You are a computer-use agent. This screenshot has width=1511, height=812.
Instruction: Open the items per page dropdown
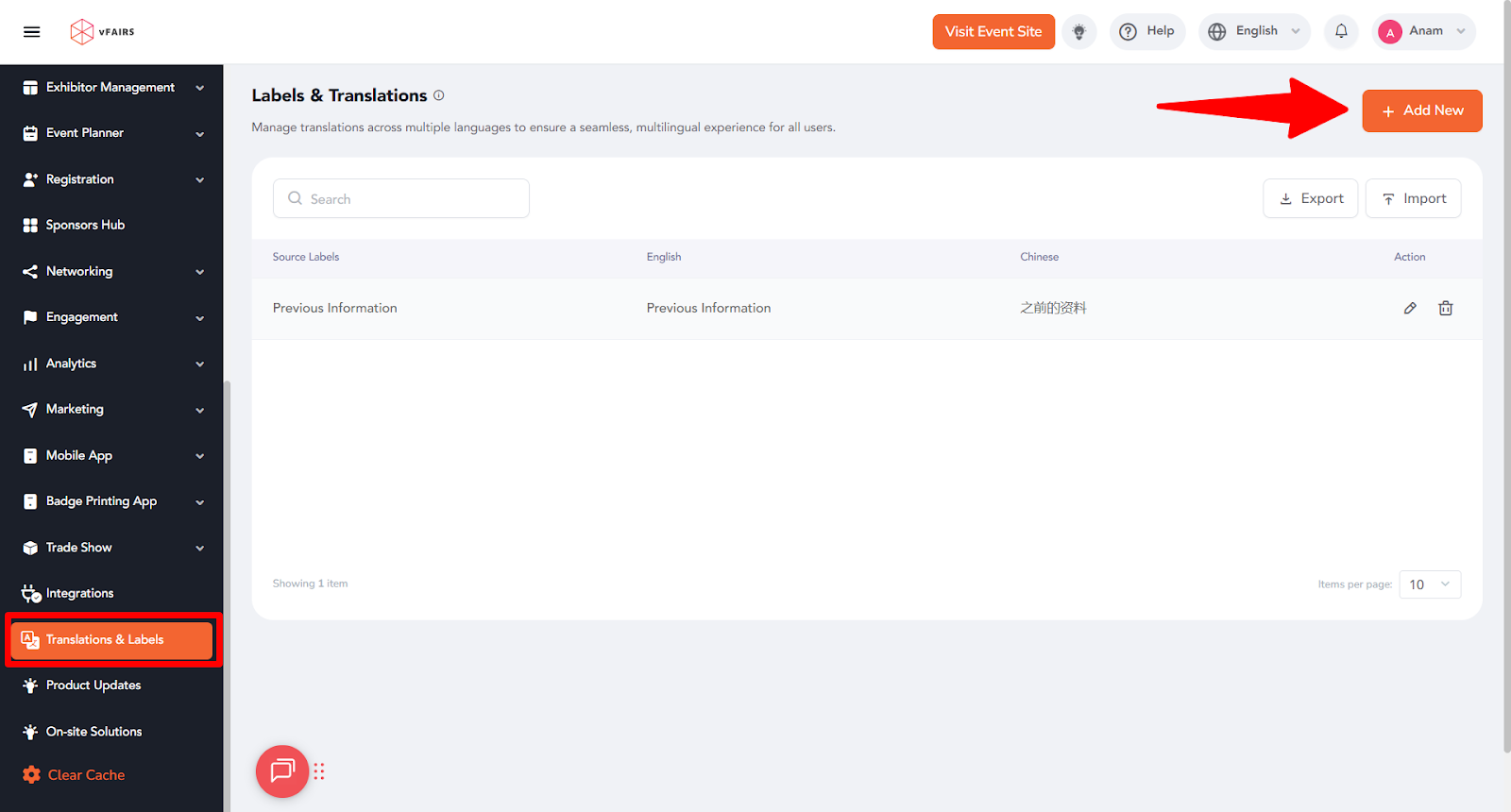click(1429, 584)
